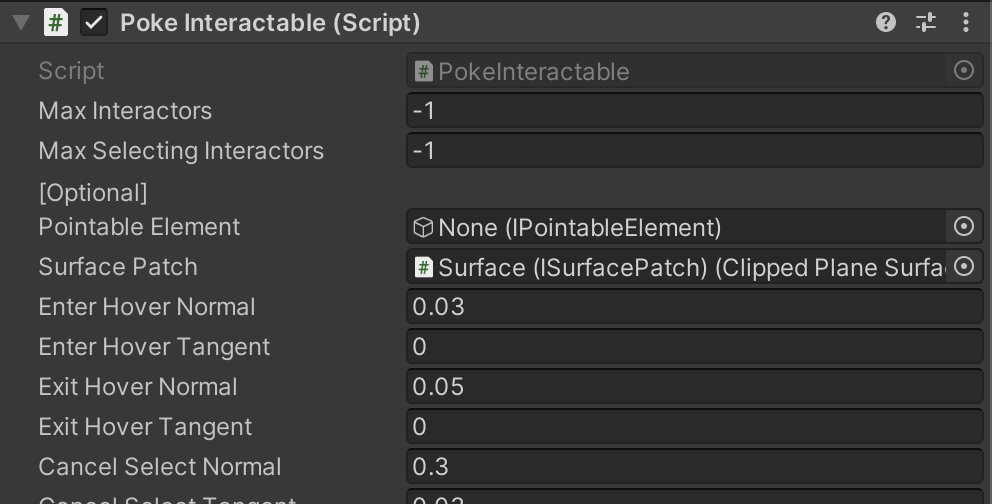The width and height of the screenshot is (992, 504).
Task: Open the component three-dot context menu
Action: tap(965, 22)
